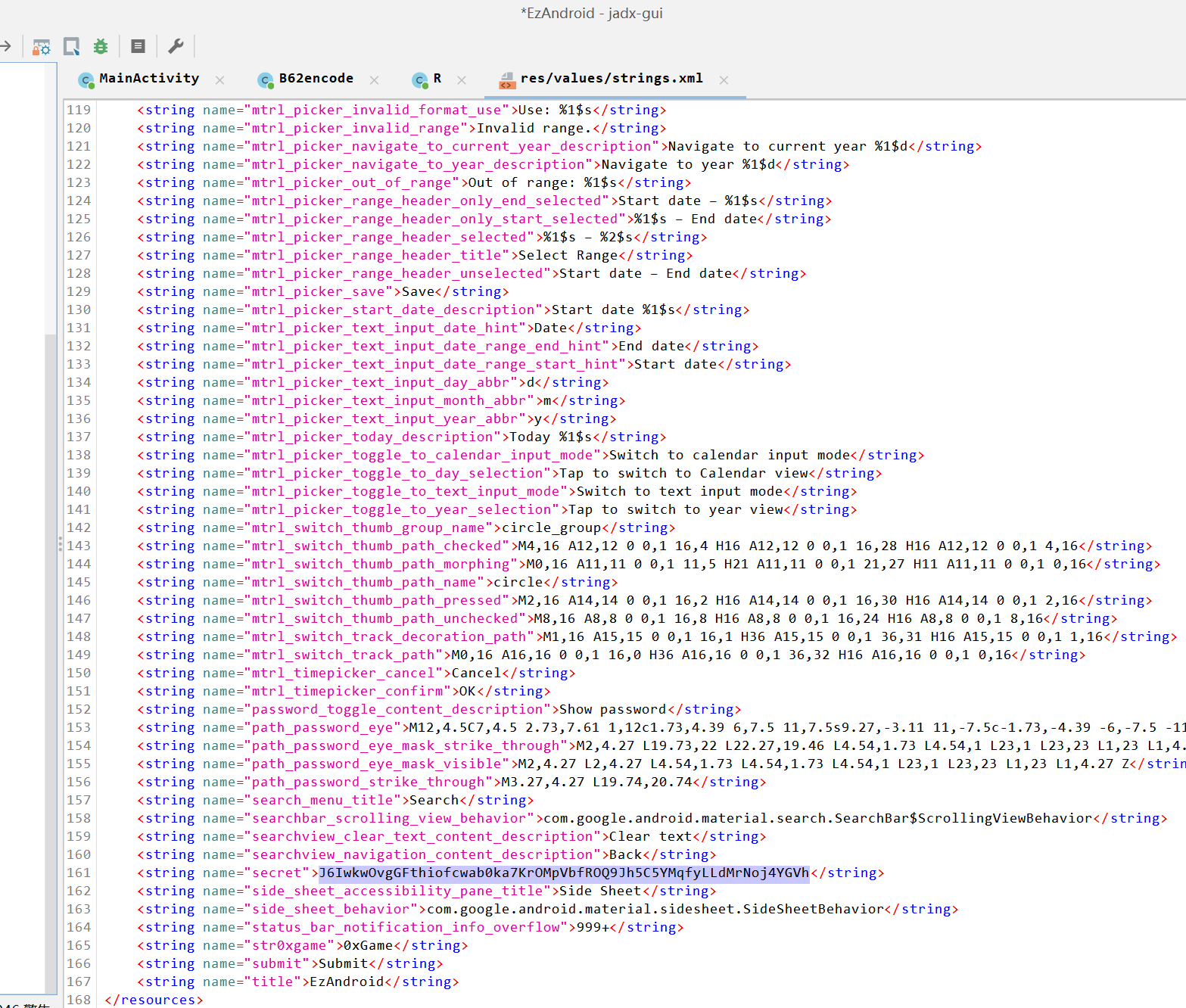Close the B62encode tab
The image size is (1186, 1008).
[x=374, y=80]
